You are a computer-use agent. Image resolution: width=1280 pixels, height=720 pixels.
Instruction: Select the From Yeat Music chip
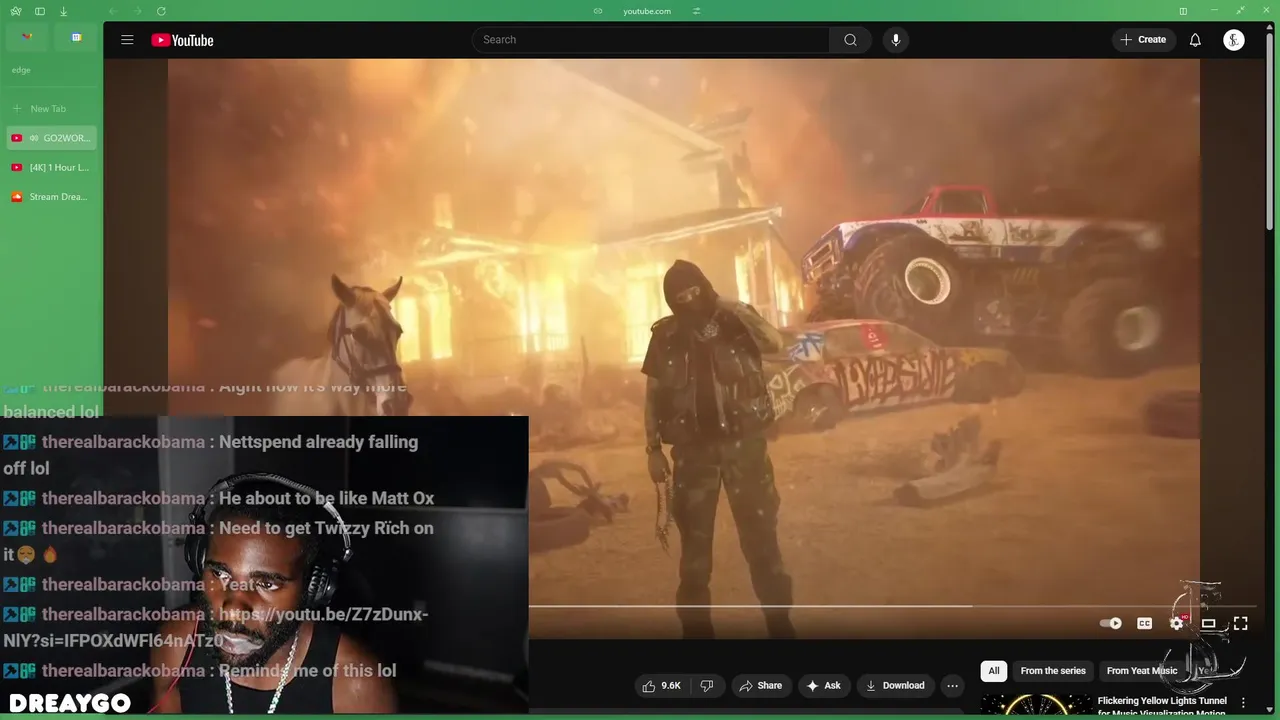[x=1142, y=671]
